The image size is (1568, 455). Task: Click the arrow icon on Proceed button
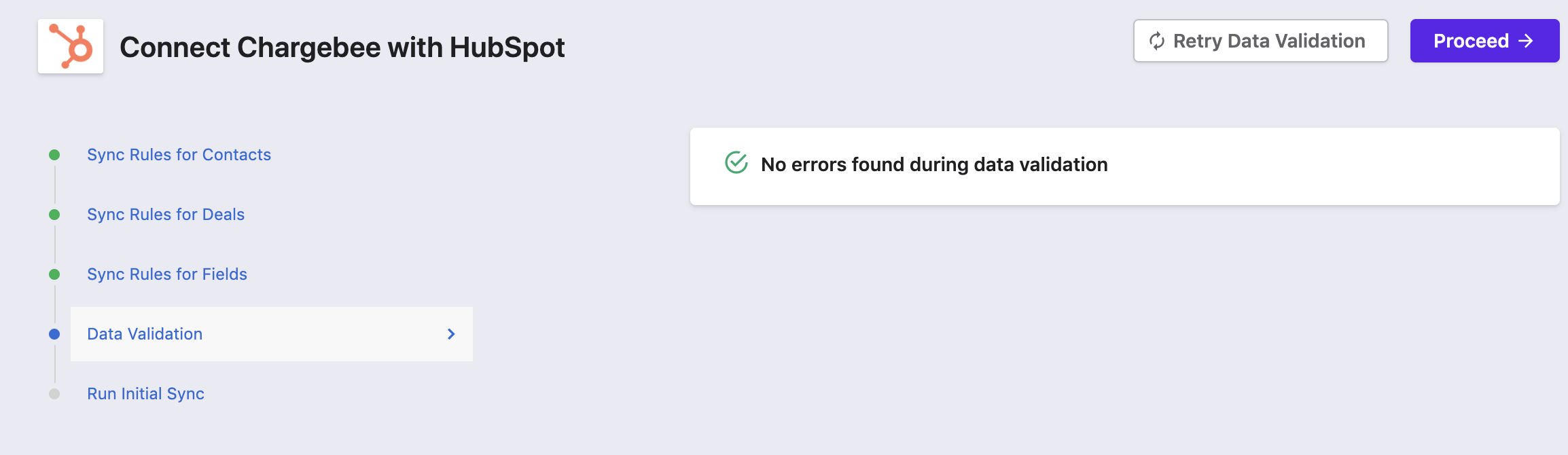click(x=1526, y=41)
